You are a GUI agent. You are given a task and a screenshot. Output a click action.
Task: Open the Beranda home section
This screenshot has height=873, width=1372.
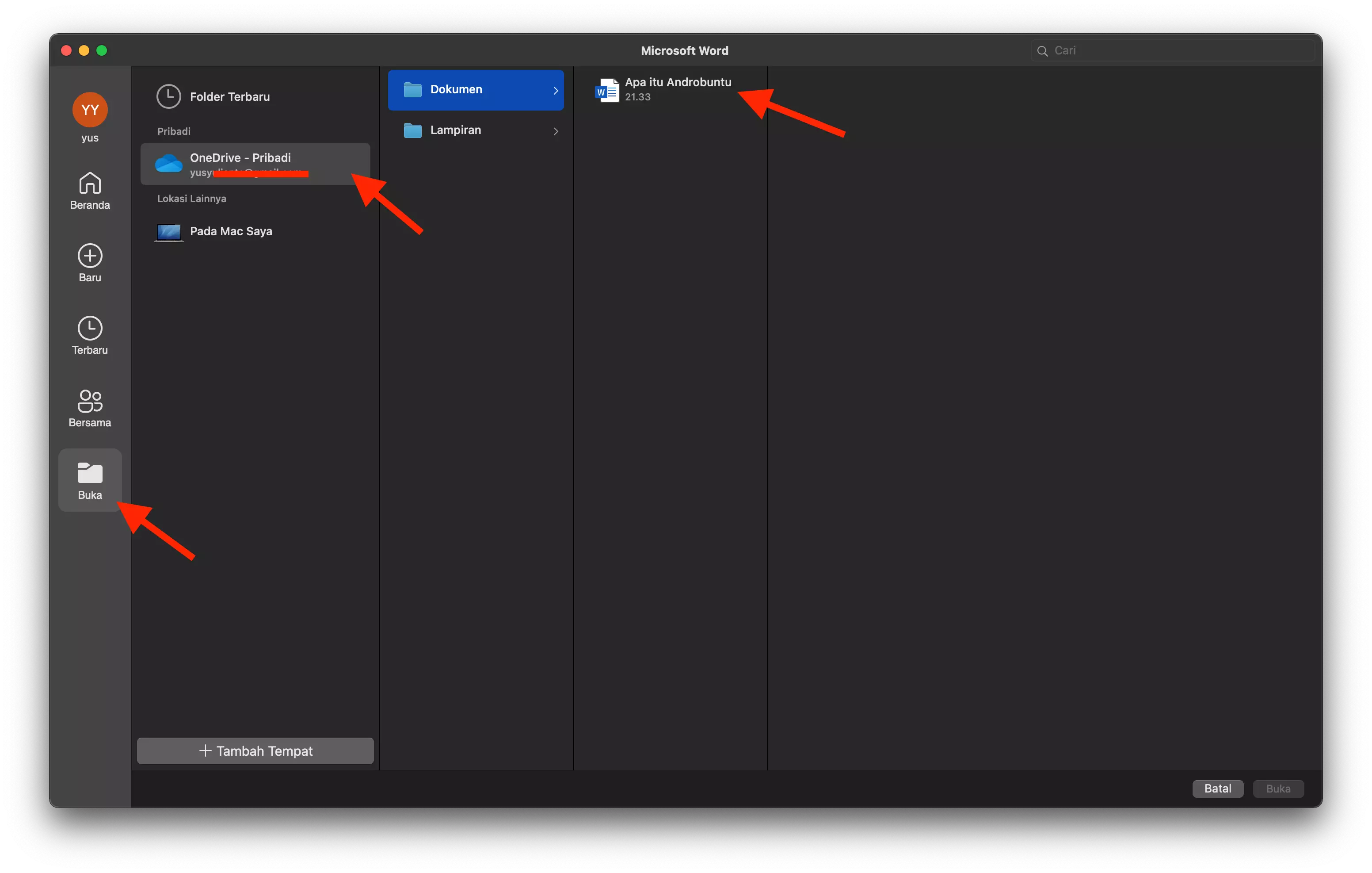pyautogui.click(x=90, y=191)
